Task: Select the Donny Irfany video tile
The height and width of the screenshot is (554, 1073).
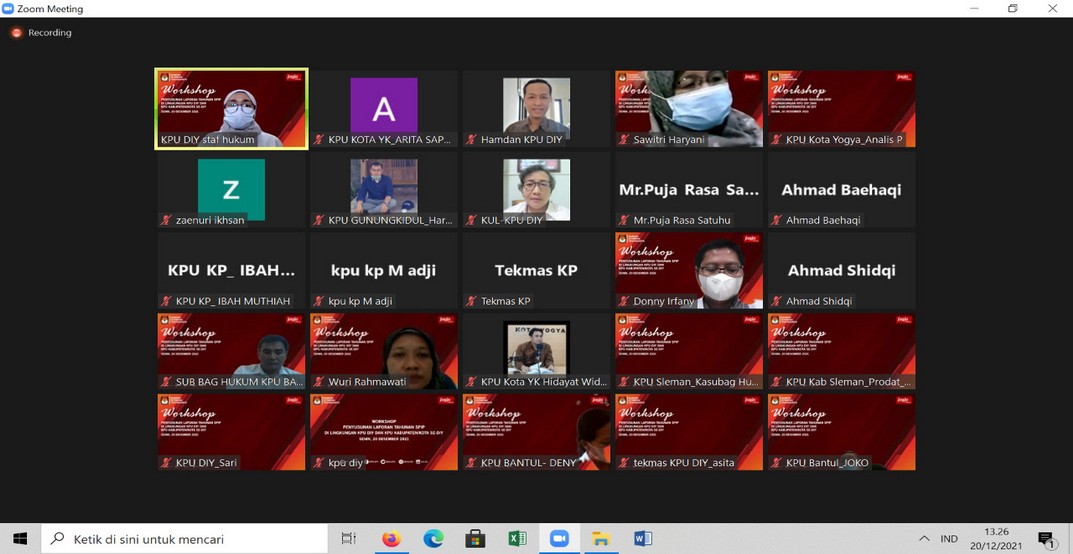Action: (689, 270)
